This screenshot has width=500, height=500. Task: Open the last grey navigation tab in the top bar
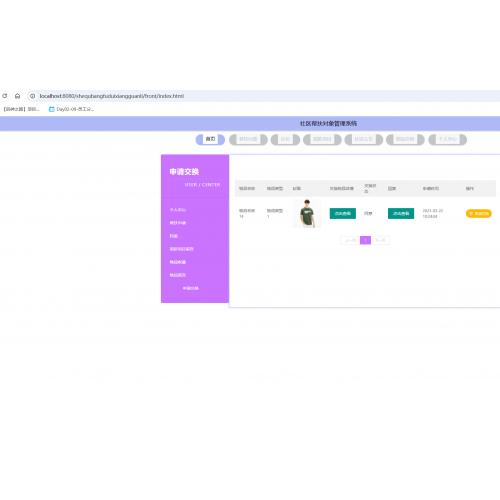click(x=448, y=139)
